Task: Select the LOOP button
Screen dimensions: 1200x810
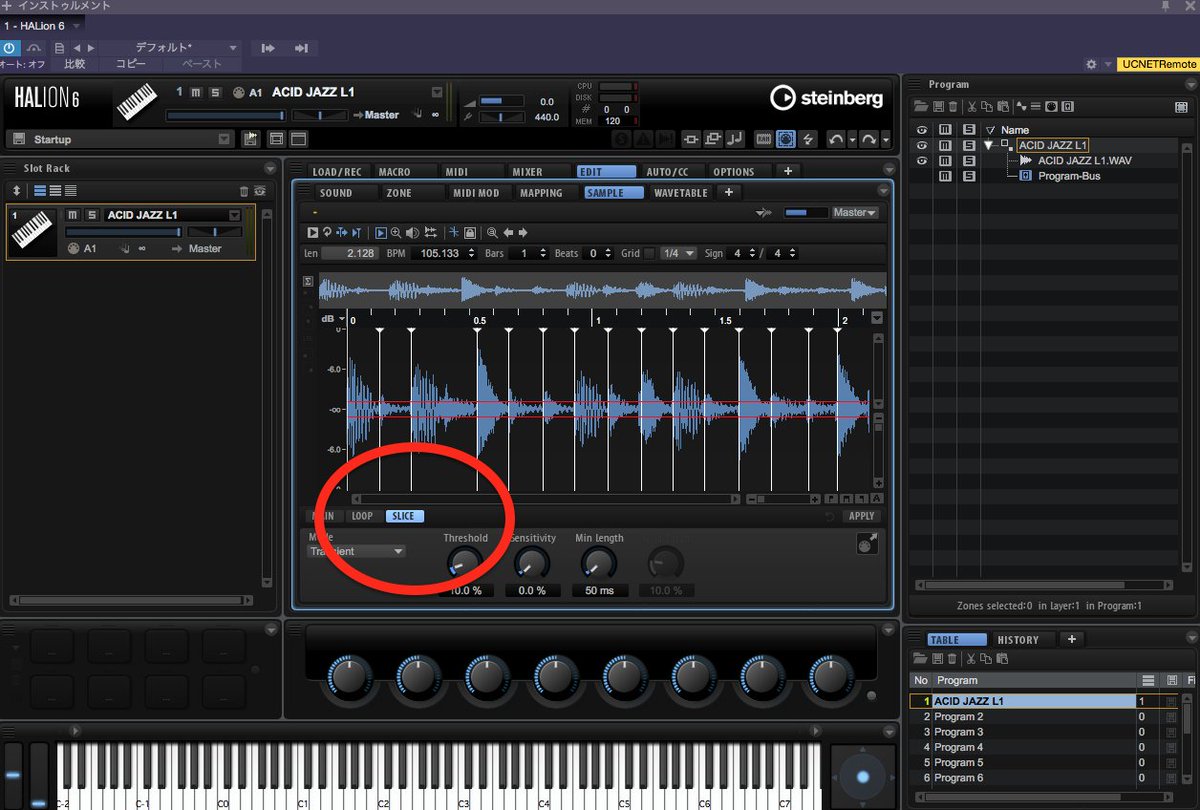Action: pyautogui.click(x=362, y=516)
